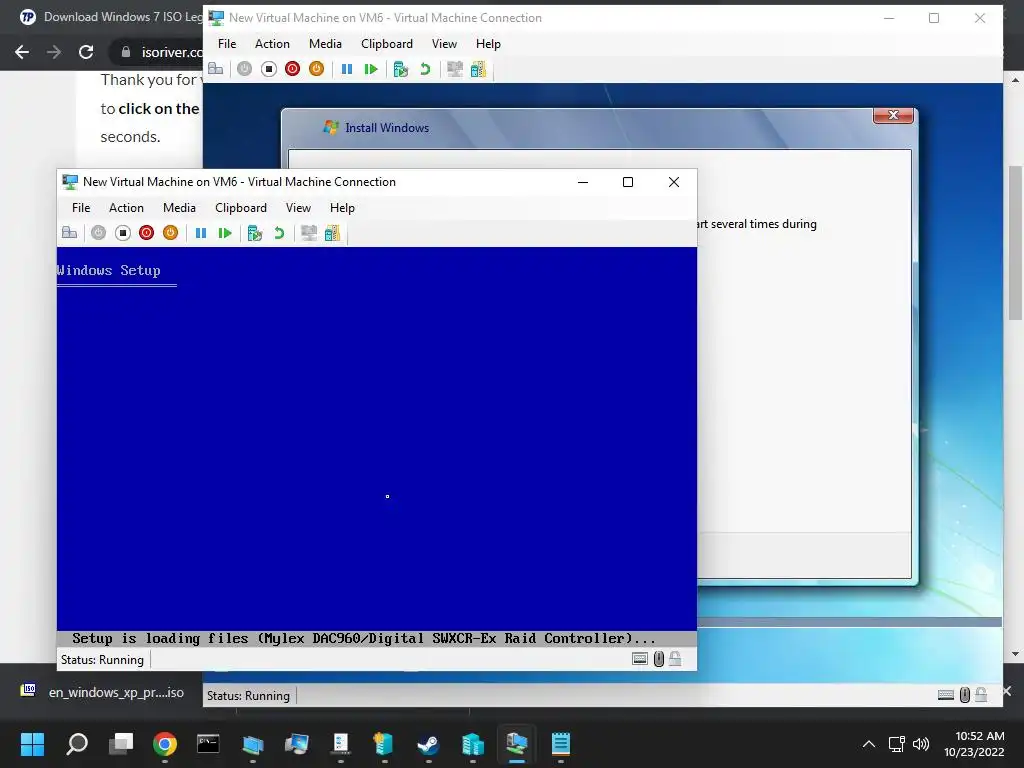Click the Download Windows 7 ISO browser tab
1024x768 pixels.
coord(111,17)
